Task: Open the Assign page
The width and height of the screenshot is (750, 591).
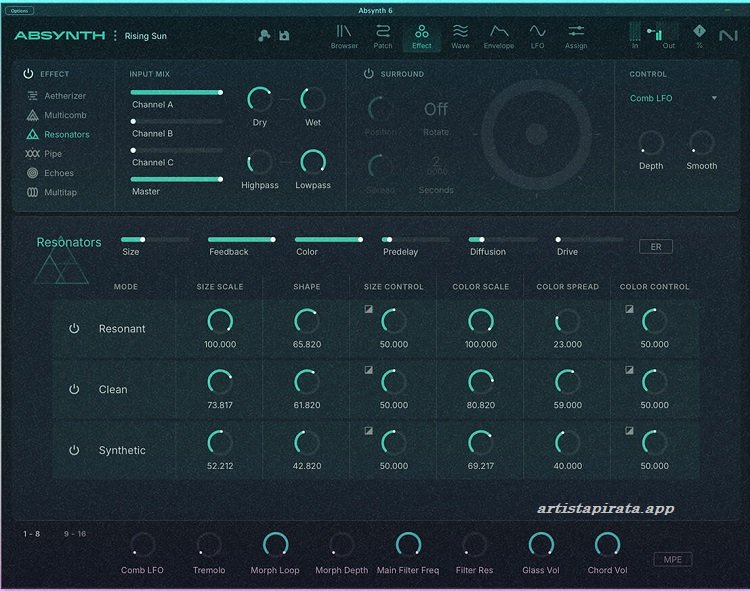Action: point(576,37)
